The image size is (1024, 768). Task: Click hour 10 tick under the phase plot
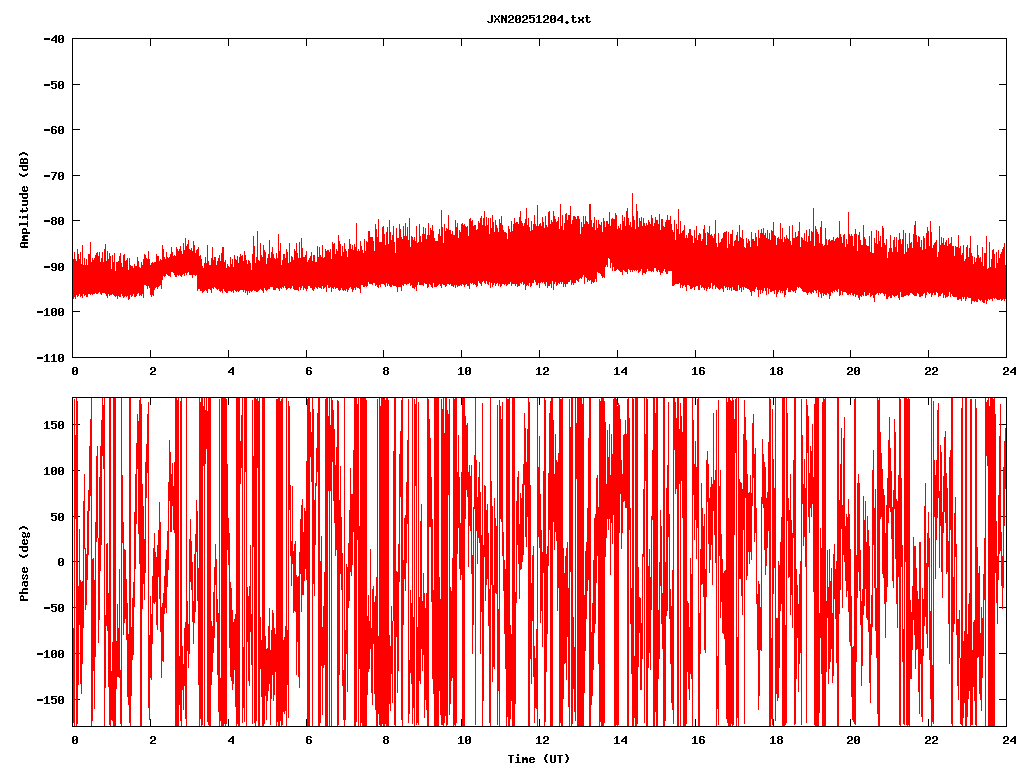tap(462, 740)
